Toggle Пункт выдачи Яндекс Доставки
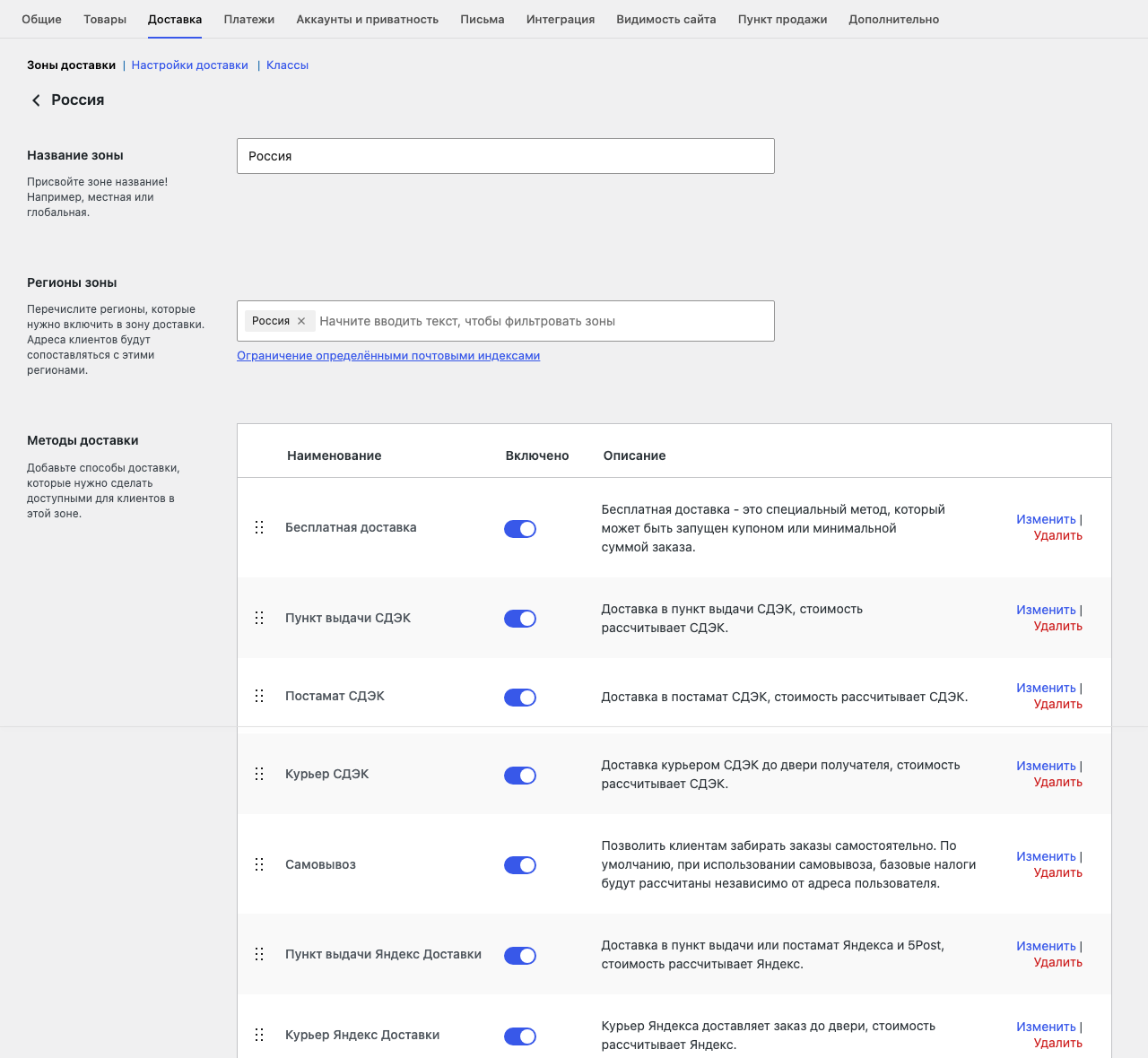Image resolution: width=1148 pixels, height=1058 pixels. click(x=520, y=956)
